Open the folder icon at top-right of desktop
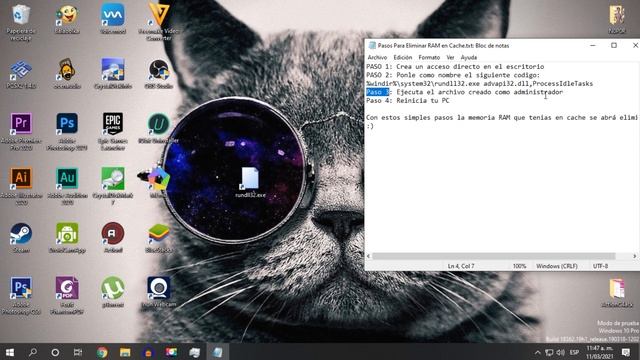The image size is (640, 360). (617, 19)
